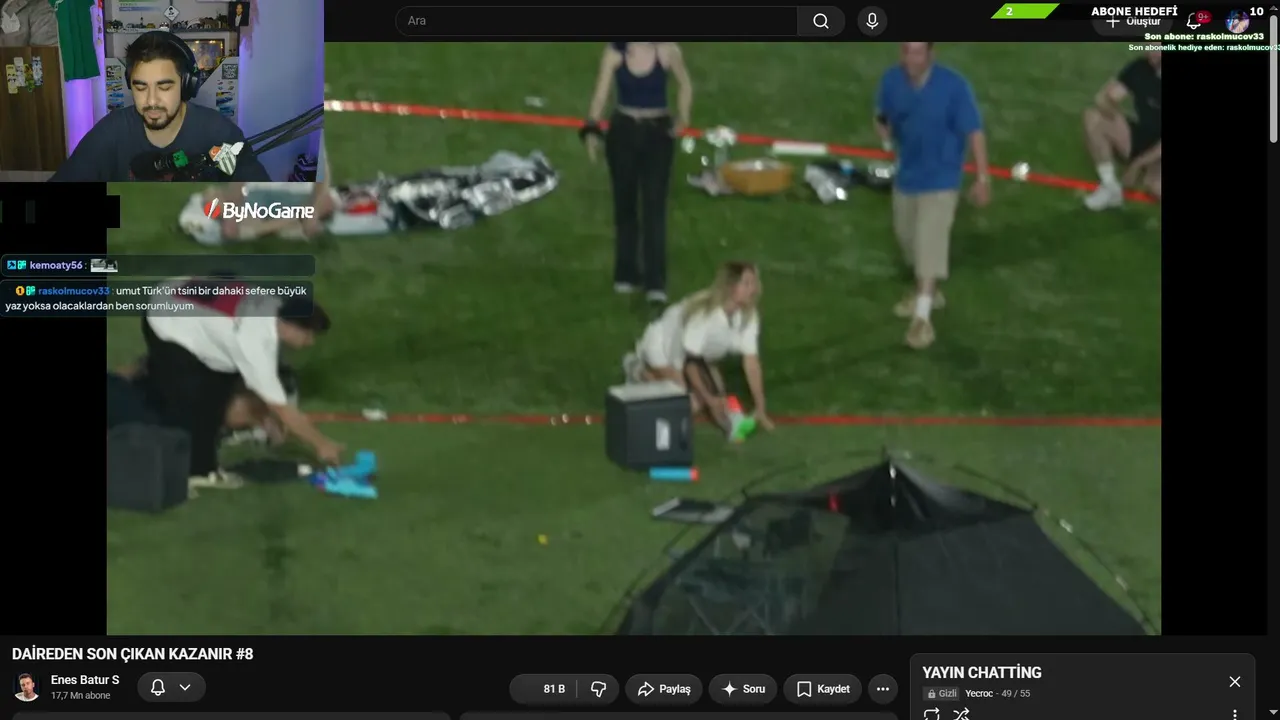Viewport: 1280px width, 720px height.
Task: Open the account avatar menu
Action: (1238, 21)
